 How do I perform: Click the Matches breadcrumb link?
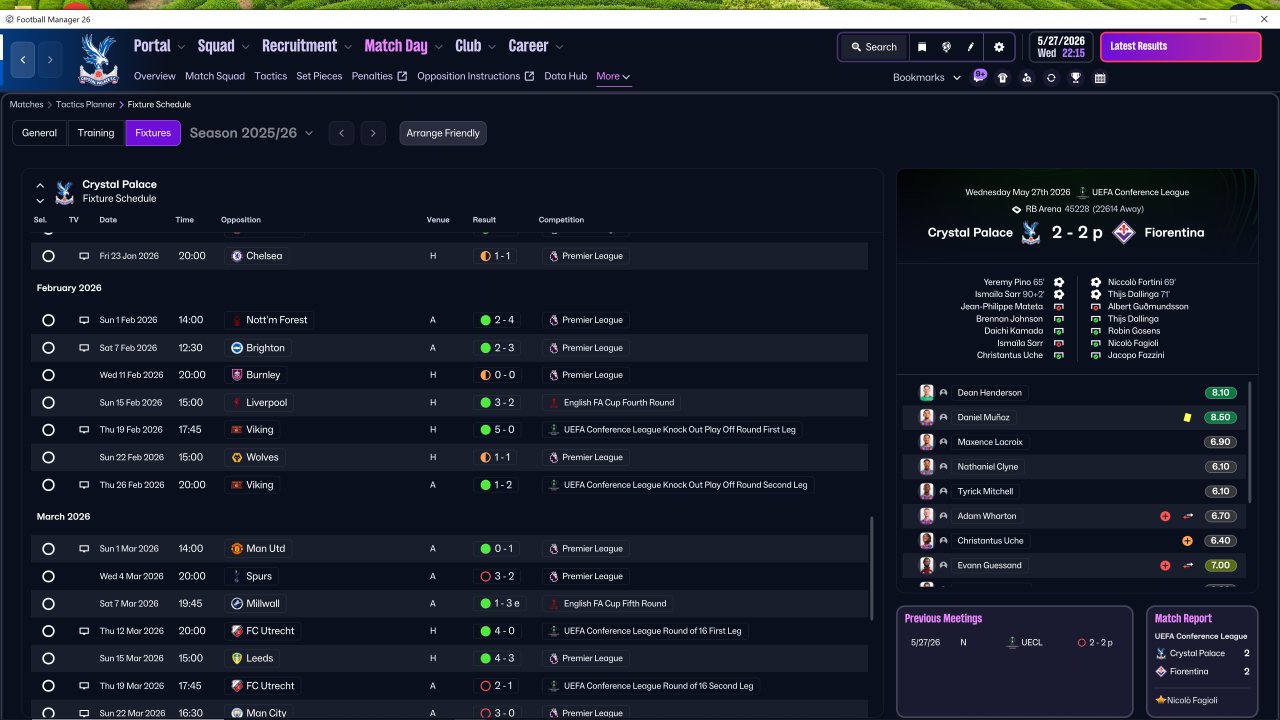(x=27, y=104)
